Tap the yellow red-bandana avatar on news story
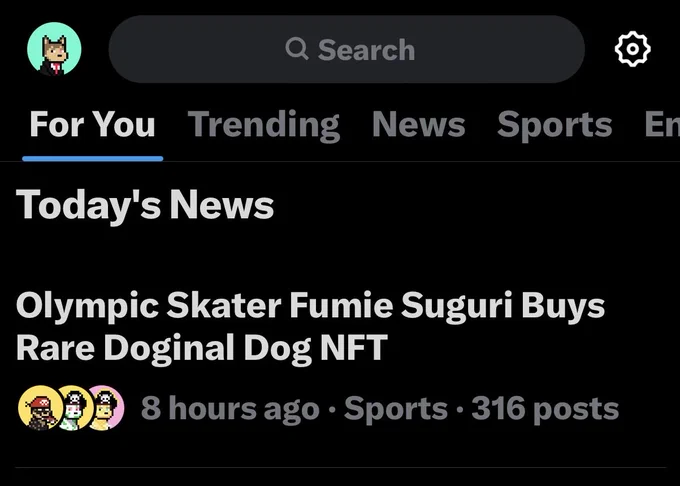Screen dimensions: 680x486 pyautogui.click(x=40, y=408)
